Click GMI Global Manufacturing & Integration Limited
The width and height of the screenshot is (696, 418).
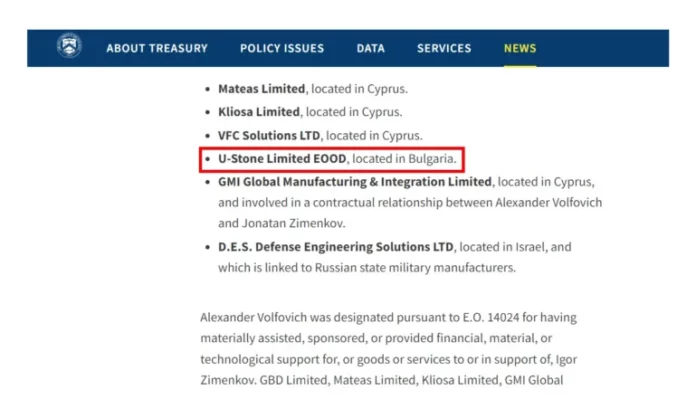355,182
